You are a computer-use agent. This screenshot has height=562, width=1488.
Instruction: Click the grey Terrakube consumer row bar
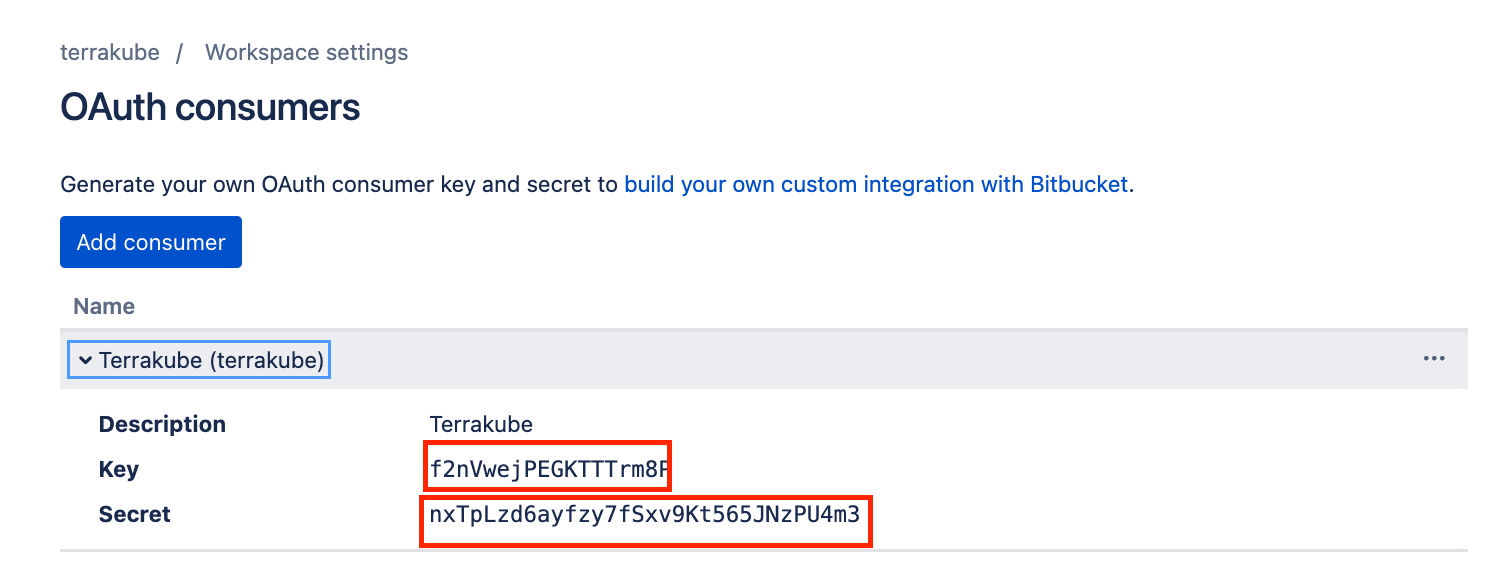coord(800,359)
